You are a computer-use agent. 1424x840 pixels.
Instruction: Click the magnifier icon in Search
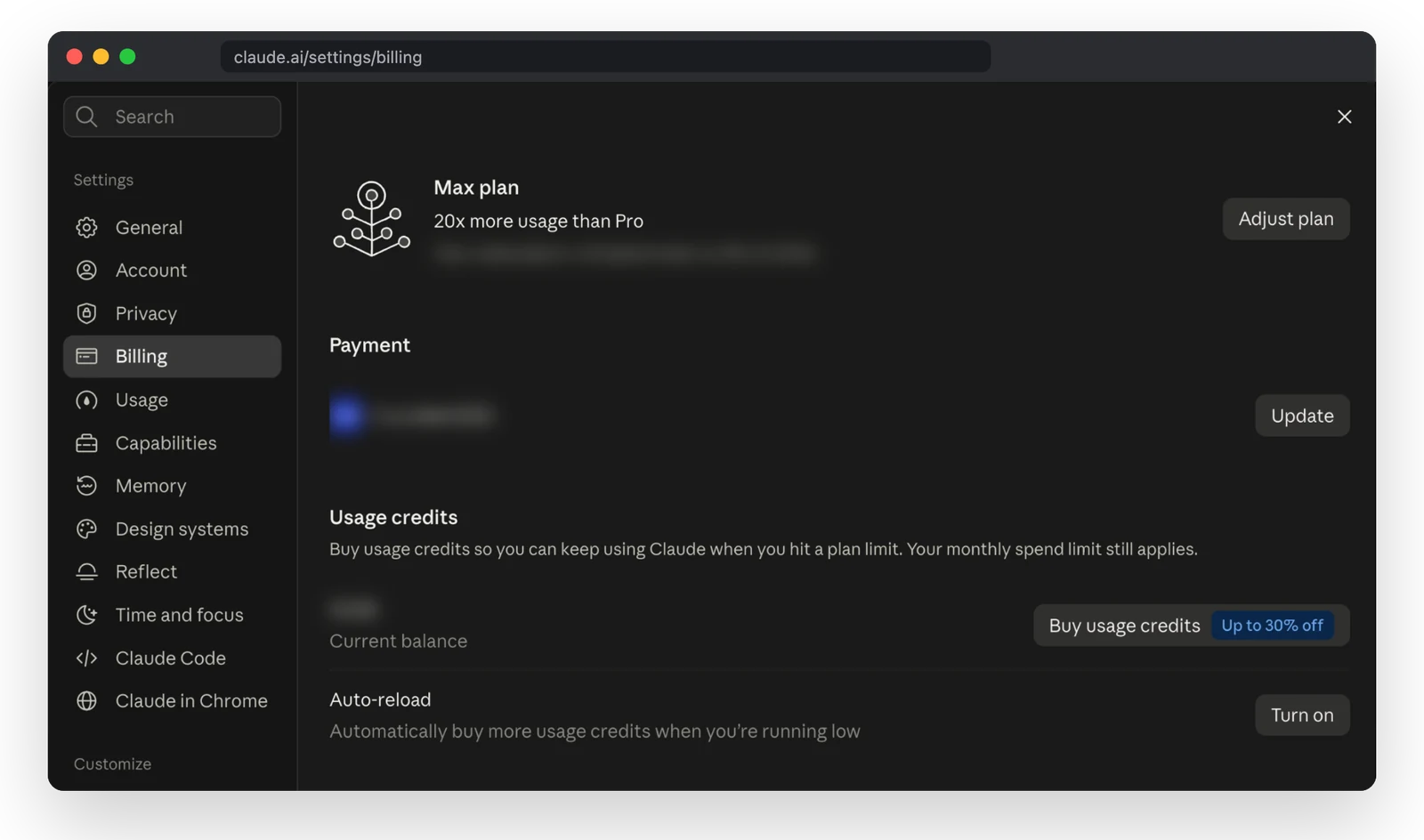[x=86, y=117]
